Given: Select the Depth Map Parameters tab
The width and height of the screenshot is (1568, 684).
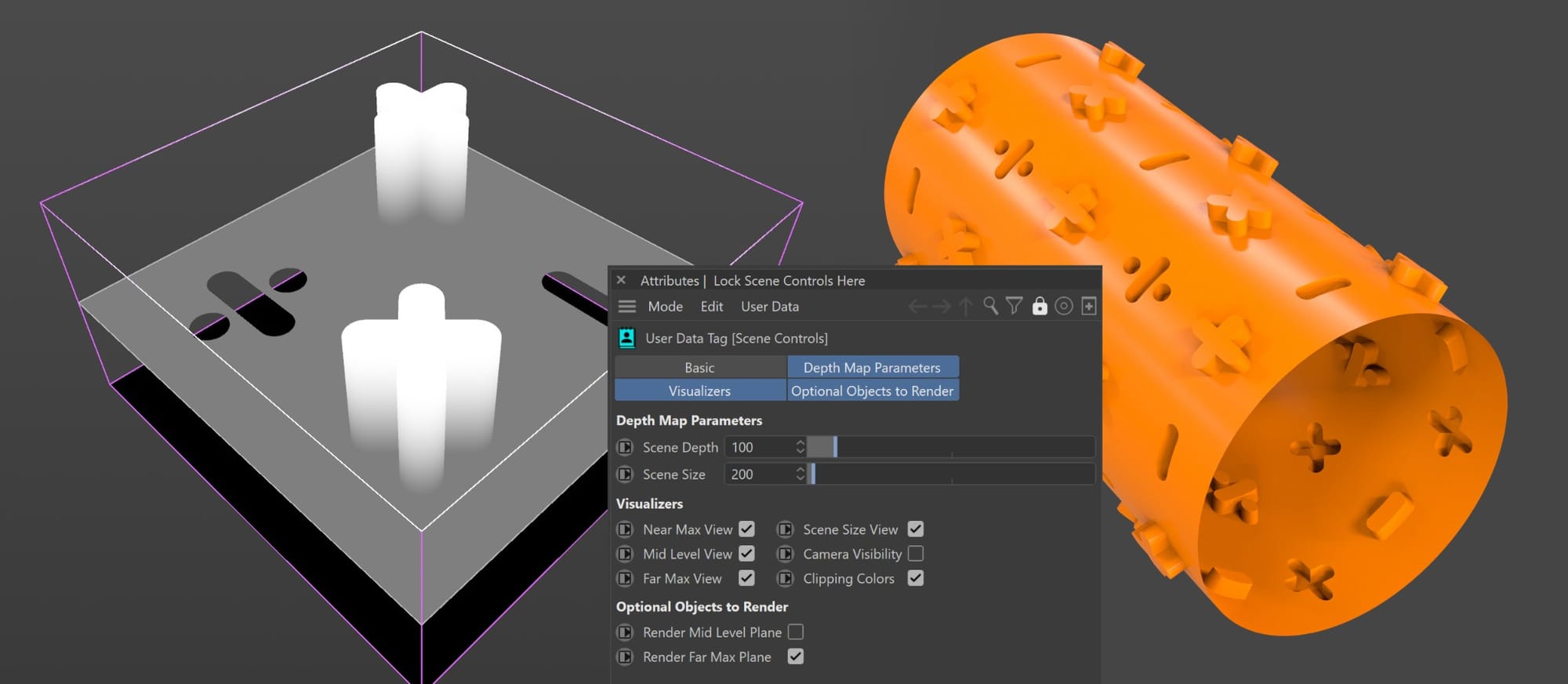Looking at the screenshot, I should [873, 368].
